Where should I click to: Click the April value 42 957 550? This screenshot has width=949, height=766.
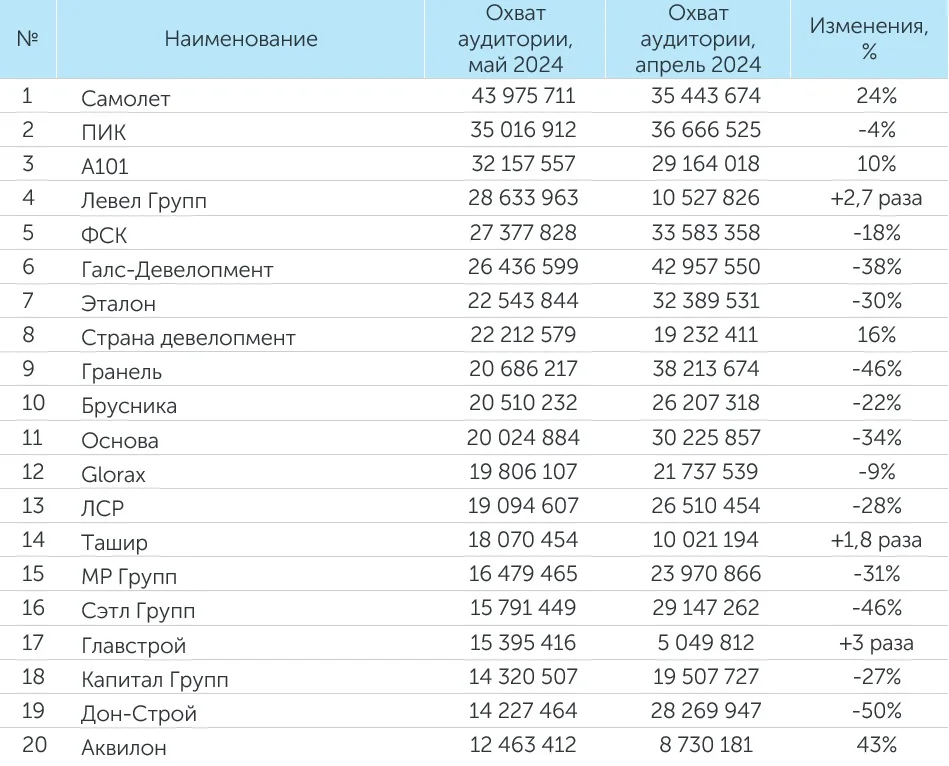click(x=706, y=267)
